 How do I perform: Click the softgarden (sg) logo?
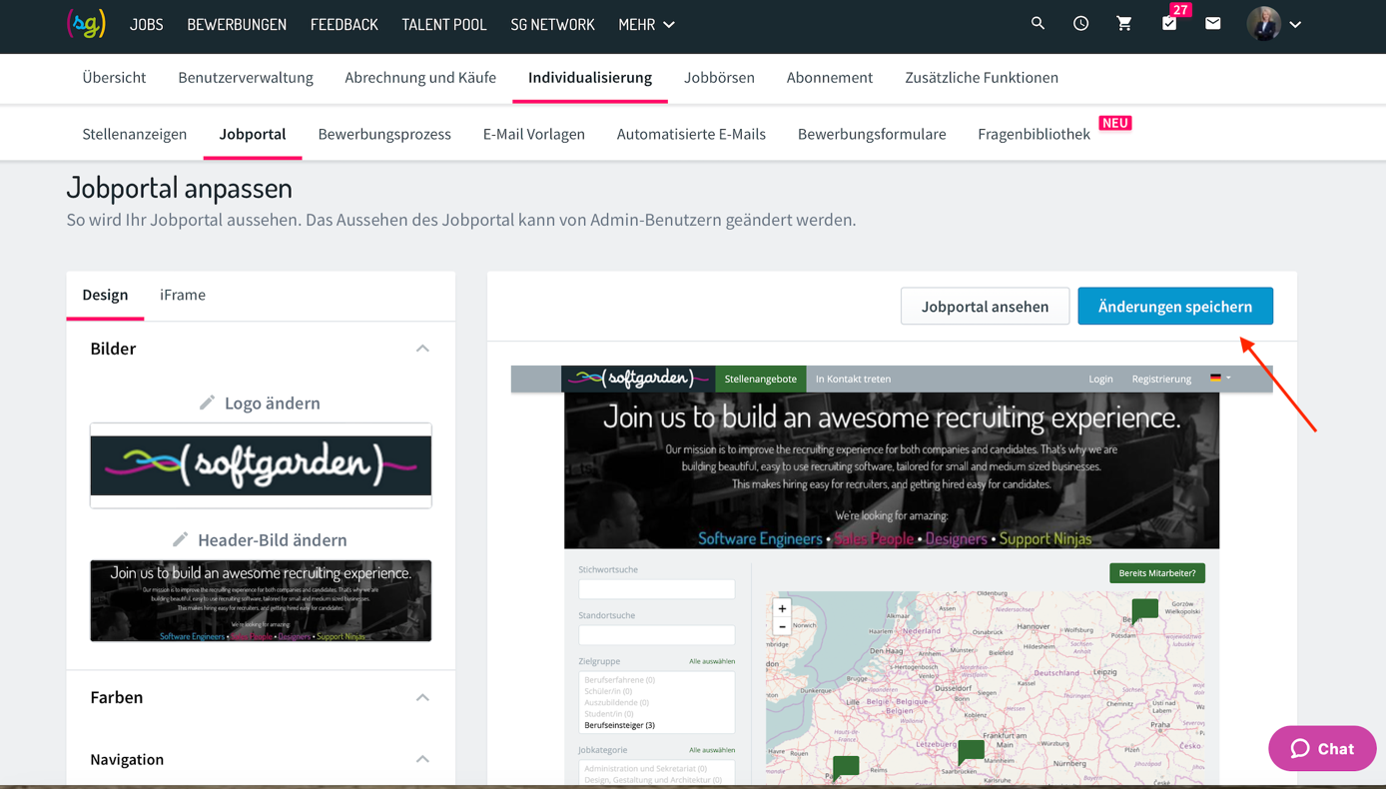coord(86,24)
